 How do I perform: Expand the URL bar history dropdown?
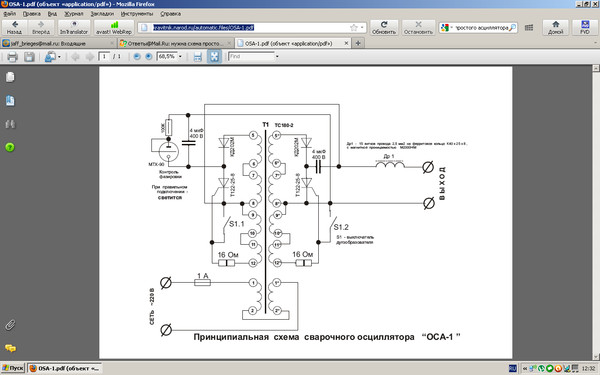click(x=362, y=28)
